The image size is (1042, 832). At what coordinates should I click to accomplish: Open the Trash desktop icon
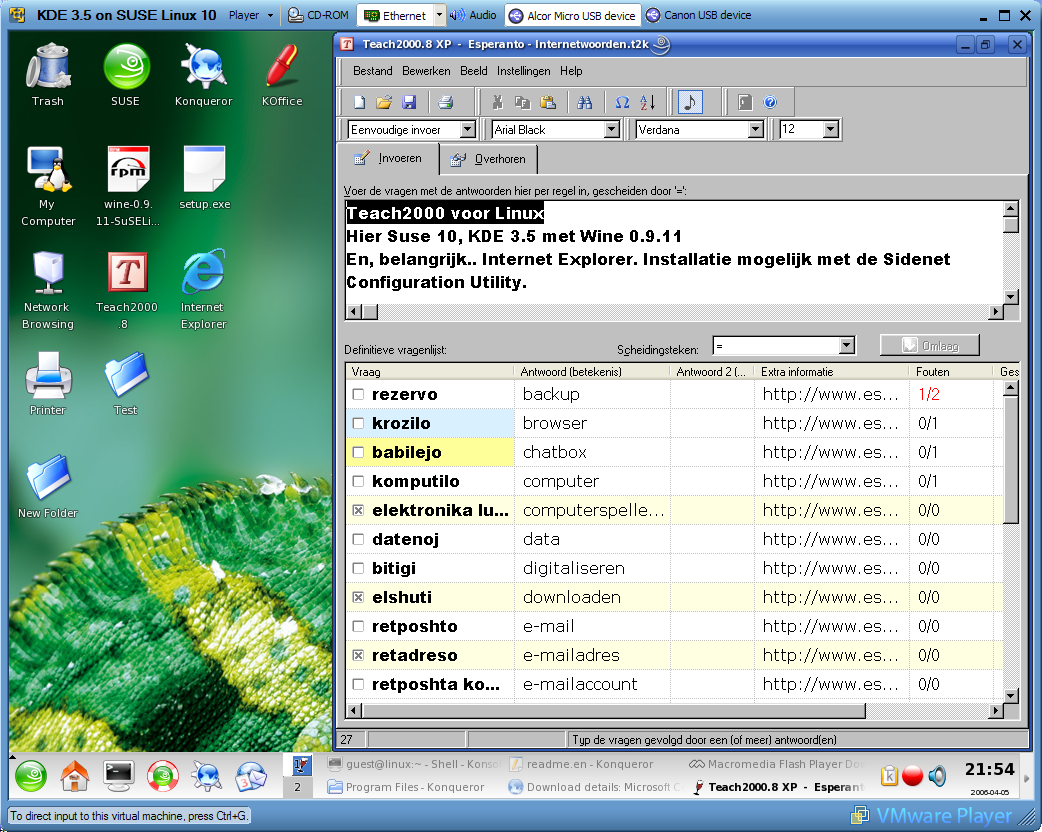(x=48, y=75)
